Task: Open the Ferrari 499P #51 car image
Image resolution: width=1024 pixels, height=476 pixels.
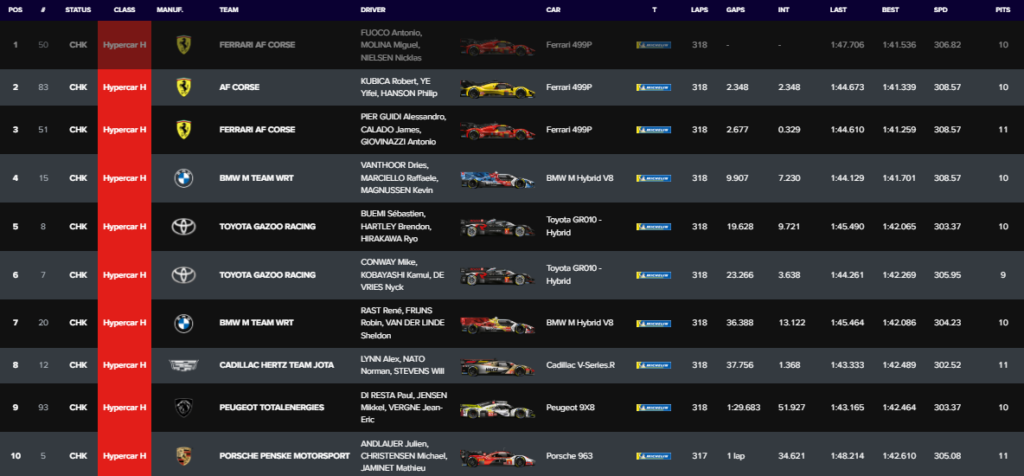Action: point(498,131)
